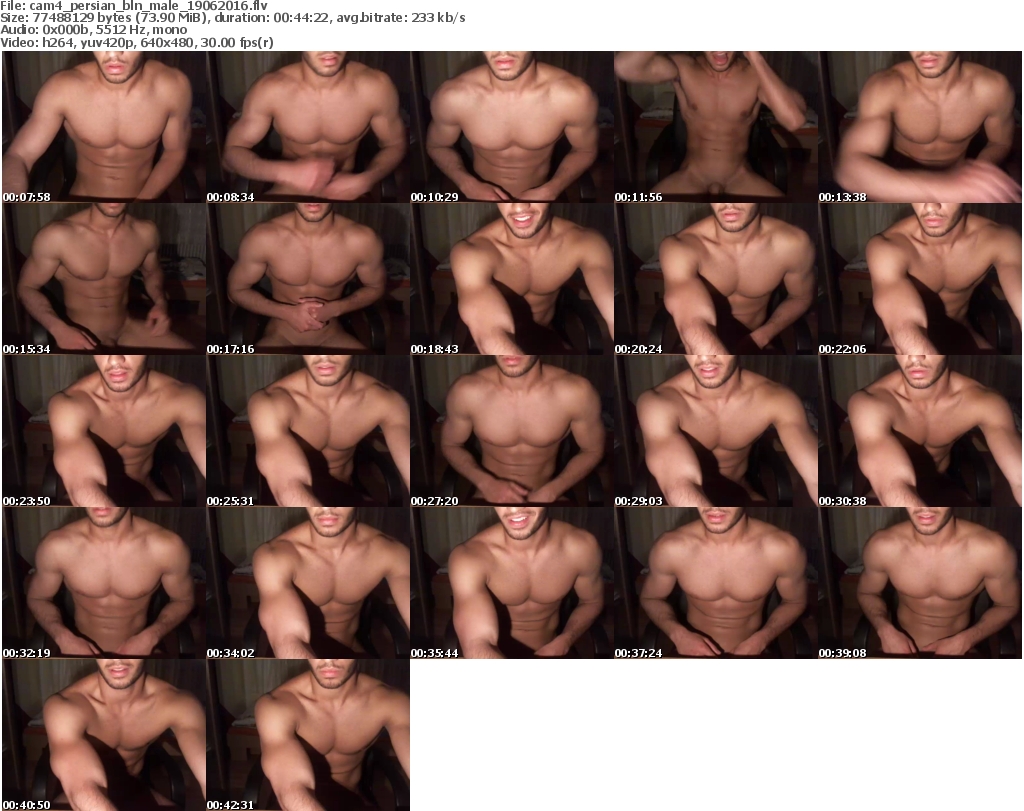Pick the frame stamped 00:23:50
This screenshot has height=811, width=1024.
[x=104, y=431]
